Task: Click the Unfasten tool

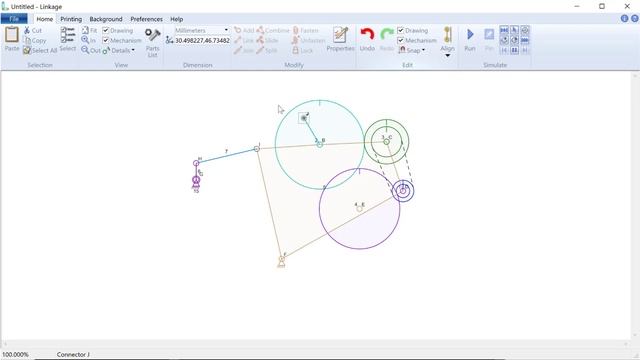Action: point(308,40)
